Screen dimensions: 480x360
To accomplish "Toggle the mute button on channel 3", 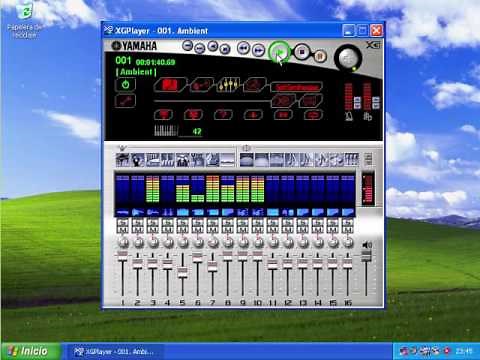I will point(153,230).
